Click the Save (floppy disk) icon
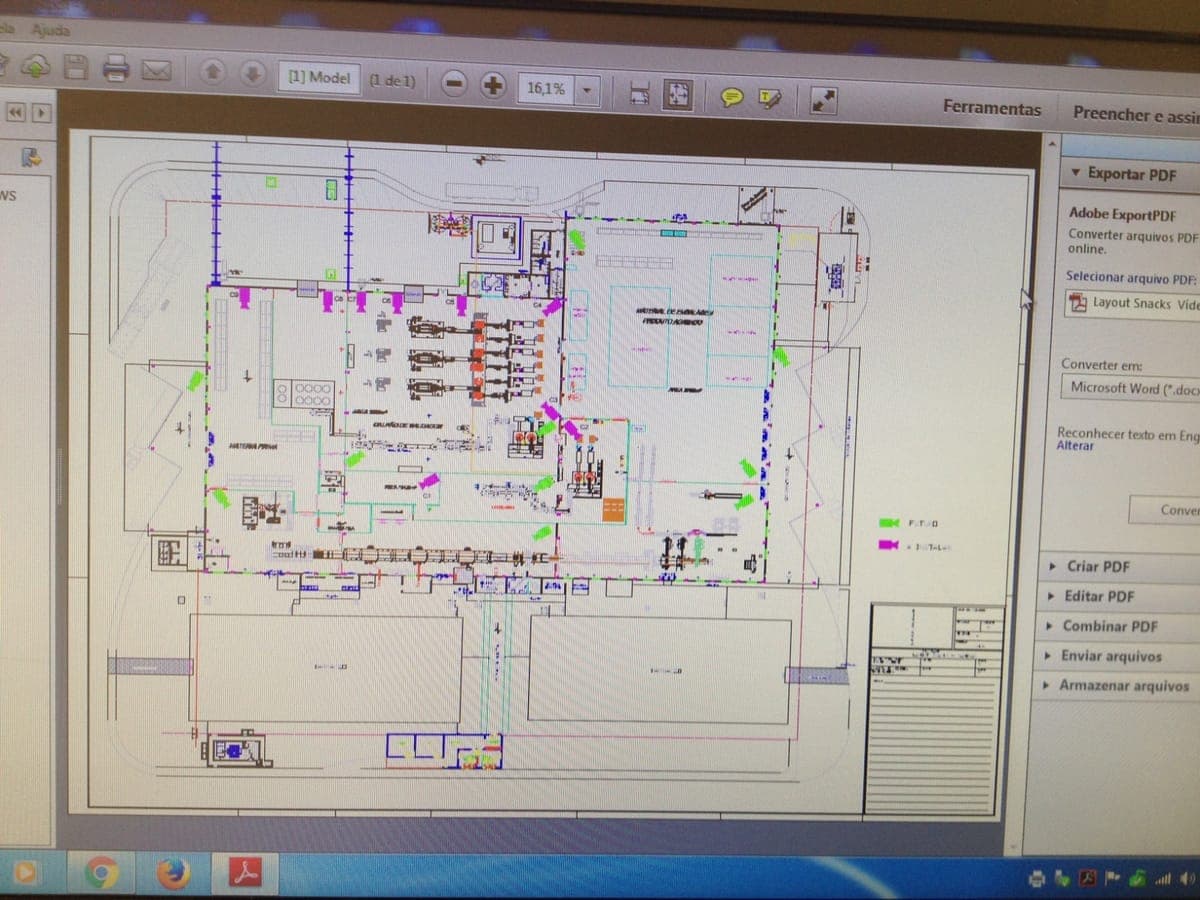Image resolution: width=1200 pixels, height=900 pixels. tap(78, 66)
